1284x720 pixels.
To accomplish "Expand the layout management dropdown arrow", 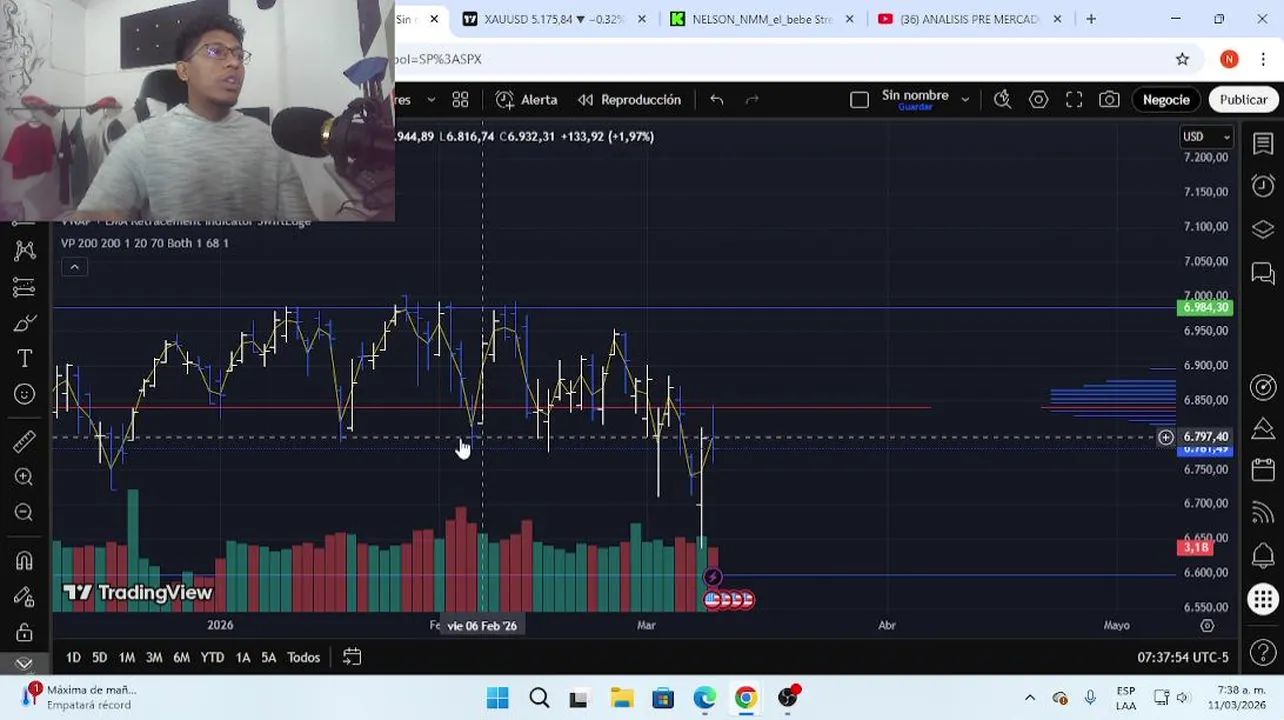I will [x=965, y=100].
